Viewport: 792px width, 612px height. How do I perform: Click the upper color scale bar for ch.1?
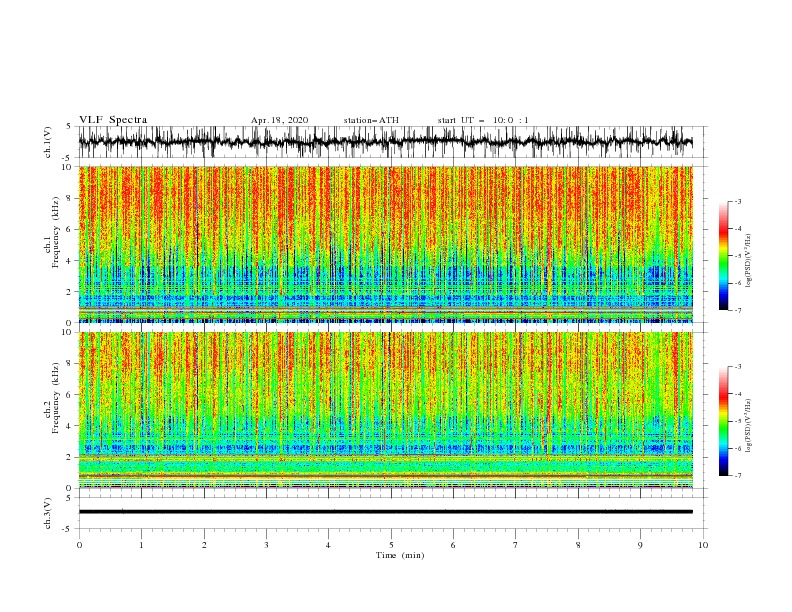(724, 256)
